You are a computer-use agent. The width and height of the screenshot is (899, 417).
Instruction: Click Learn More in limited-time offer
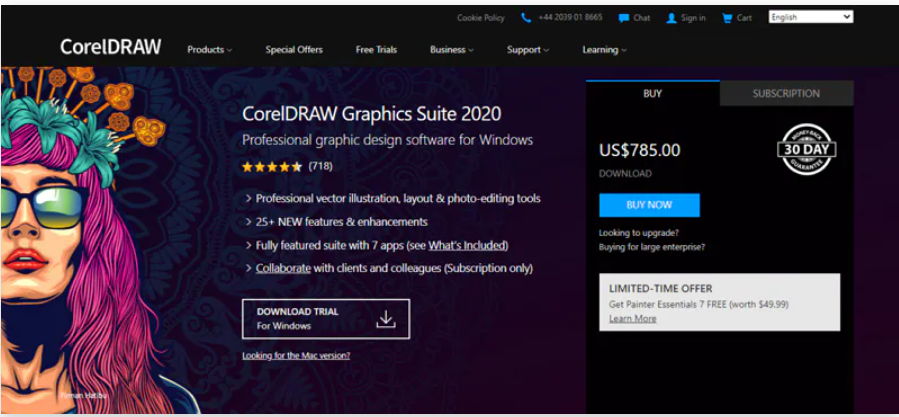[632, 318]
